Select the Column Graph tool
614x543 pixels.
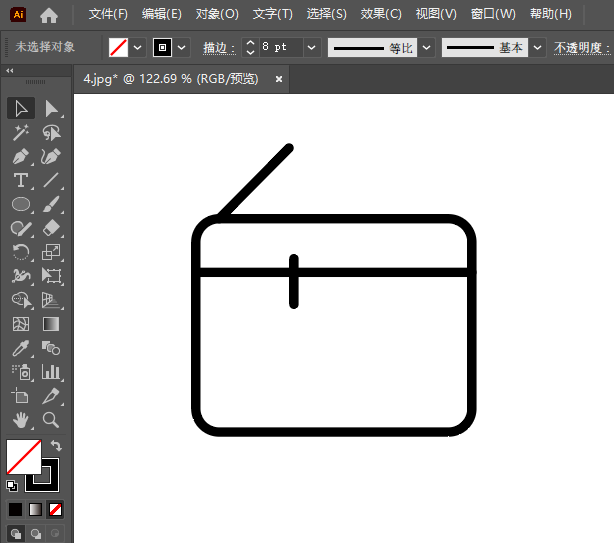click(x=51, y=372)
